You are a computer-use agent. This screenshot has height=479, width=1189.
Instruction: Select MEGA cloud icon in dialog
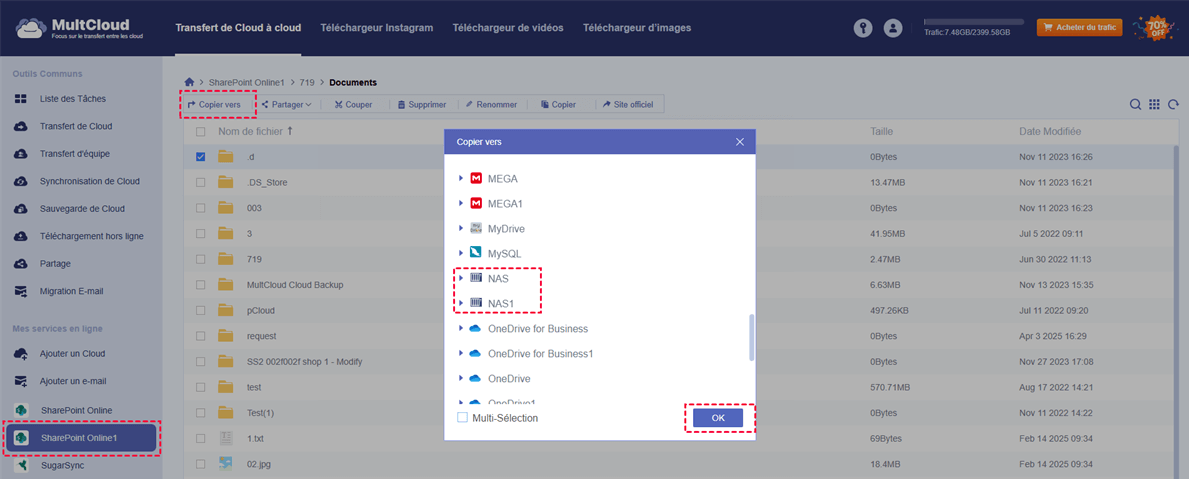point(476,179)
